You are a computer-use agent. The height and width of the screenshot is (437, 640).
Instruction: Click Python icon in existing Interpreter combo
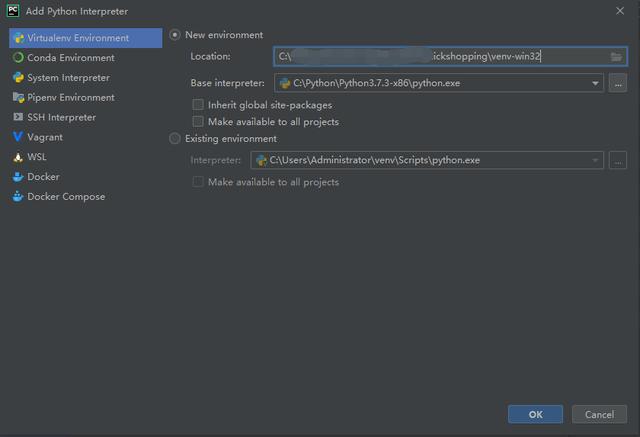tap(261, 160)
